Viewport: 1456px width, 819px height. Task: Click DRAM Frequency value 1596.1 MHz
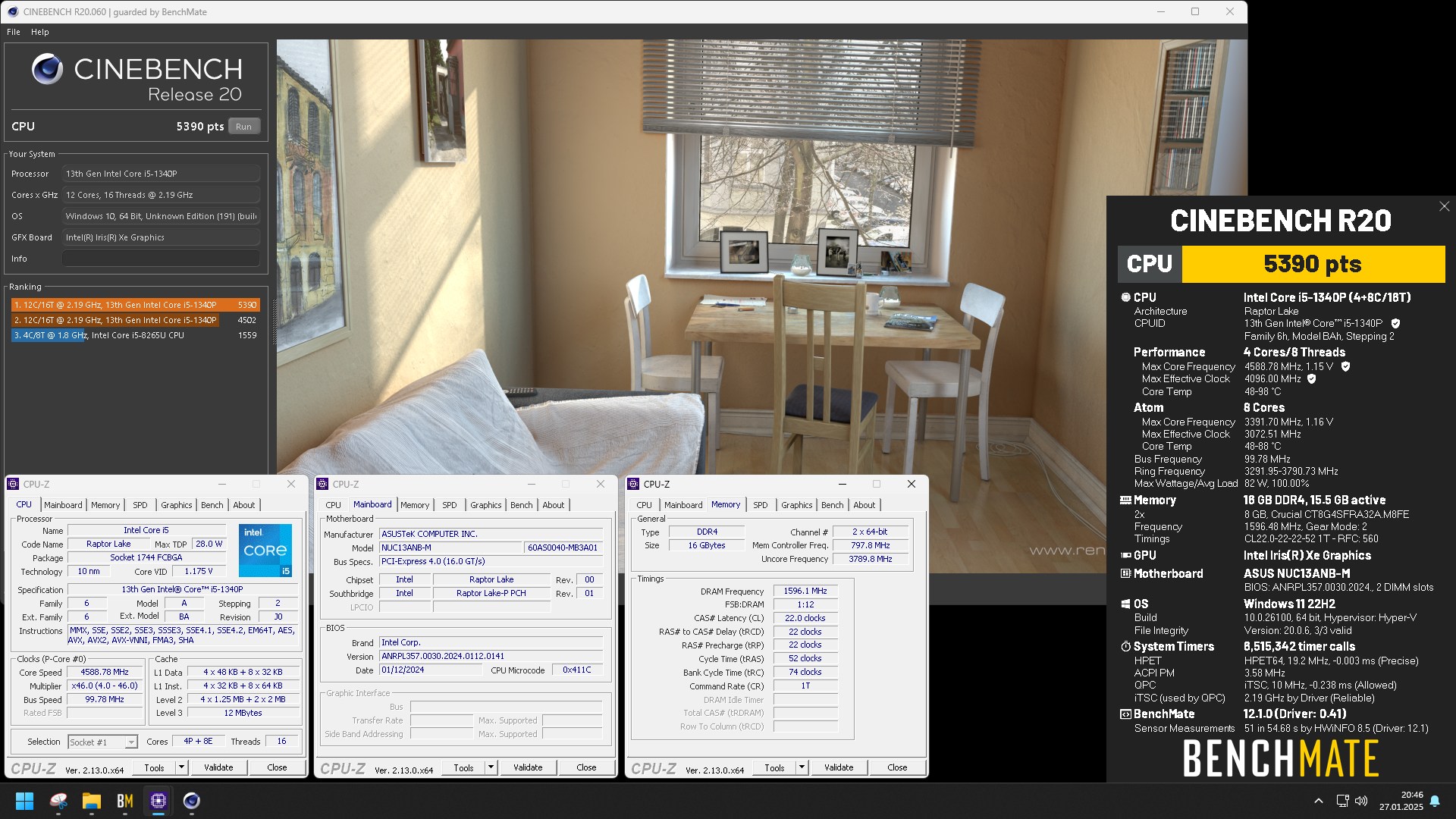805,591
